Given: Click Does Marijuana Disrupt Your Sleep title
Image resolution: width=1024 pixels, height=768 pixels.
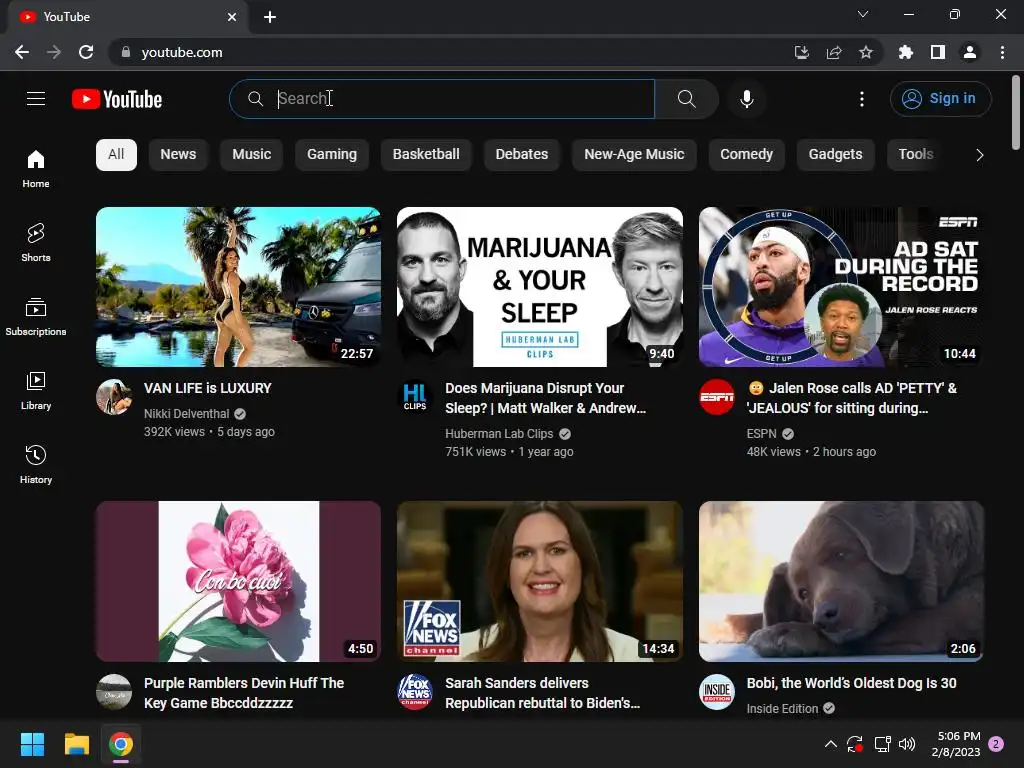Looking at the screenshot, I should point(545,398).
